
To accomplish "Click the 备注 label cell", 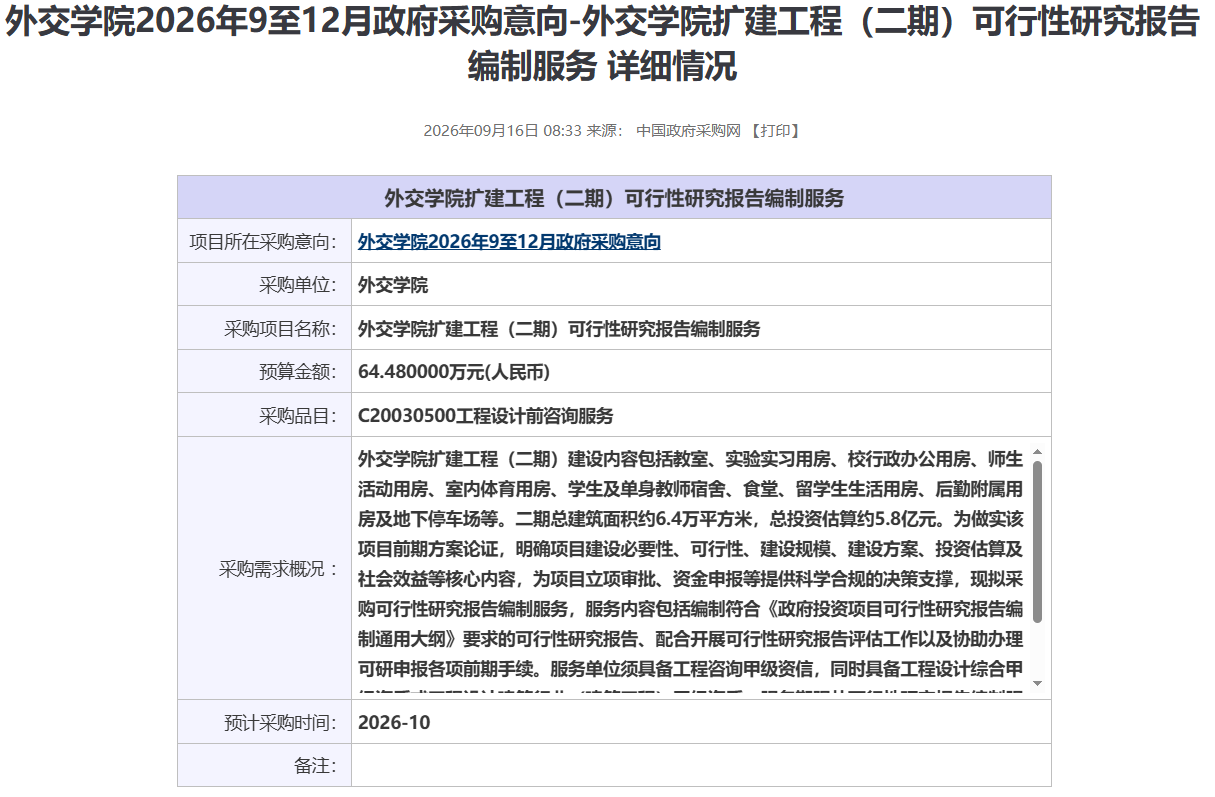I will [x=264, y=765].
